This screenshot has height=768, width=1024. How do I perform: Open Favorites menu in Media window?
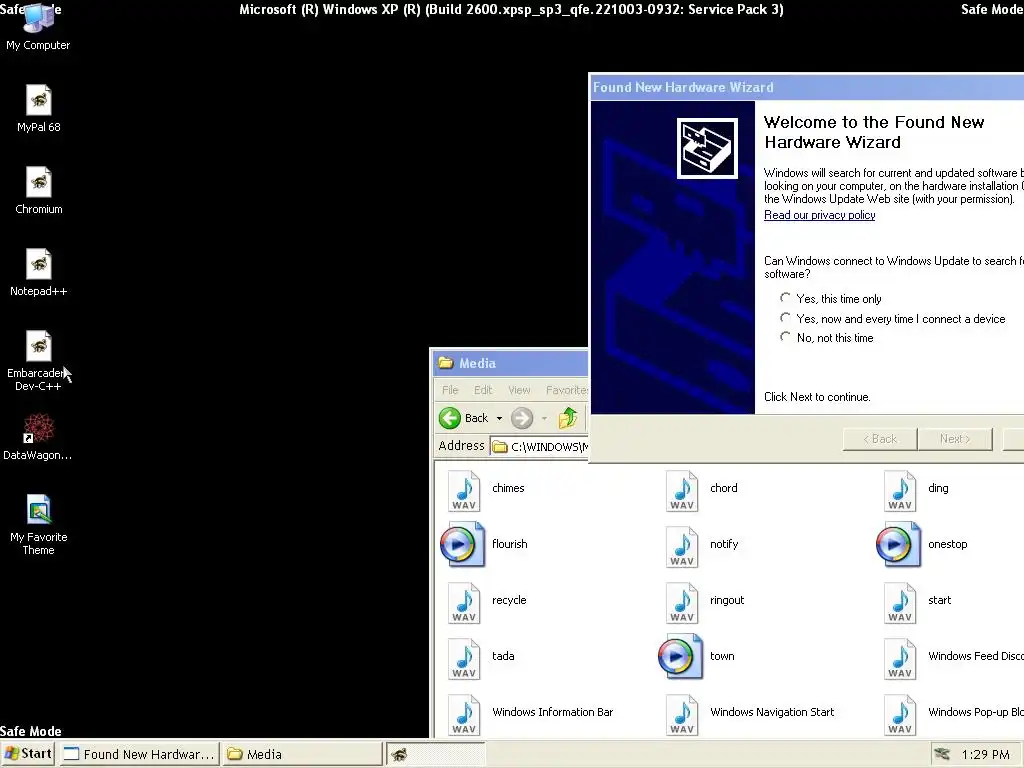click(567, 390)
